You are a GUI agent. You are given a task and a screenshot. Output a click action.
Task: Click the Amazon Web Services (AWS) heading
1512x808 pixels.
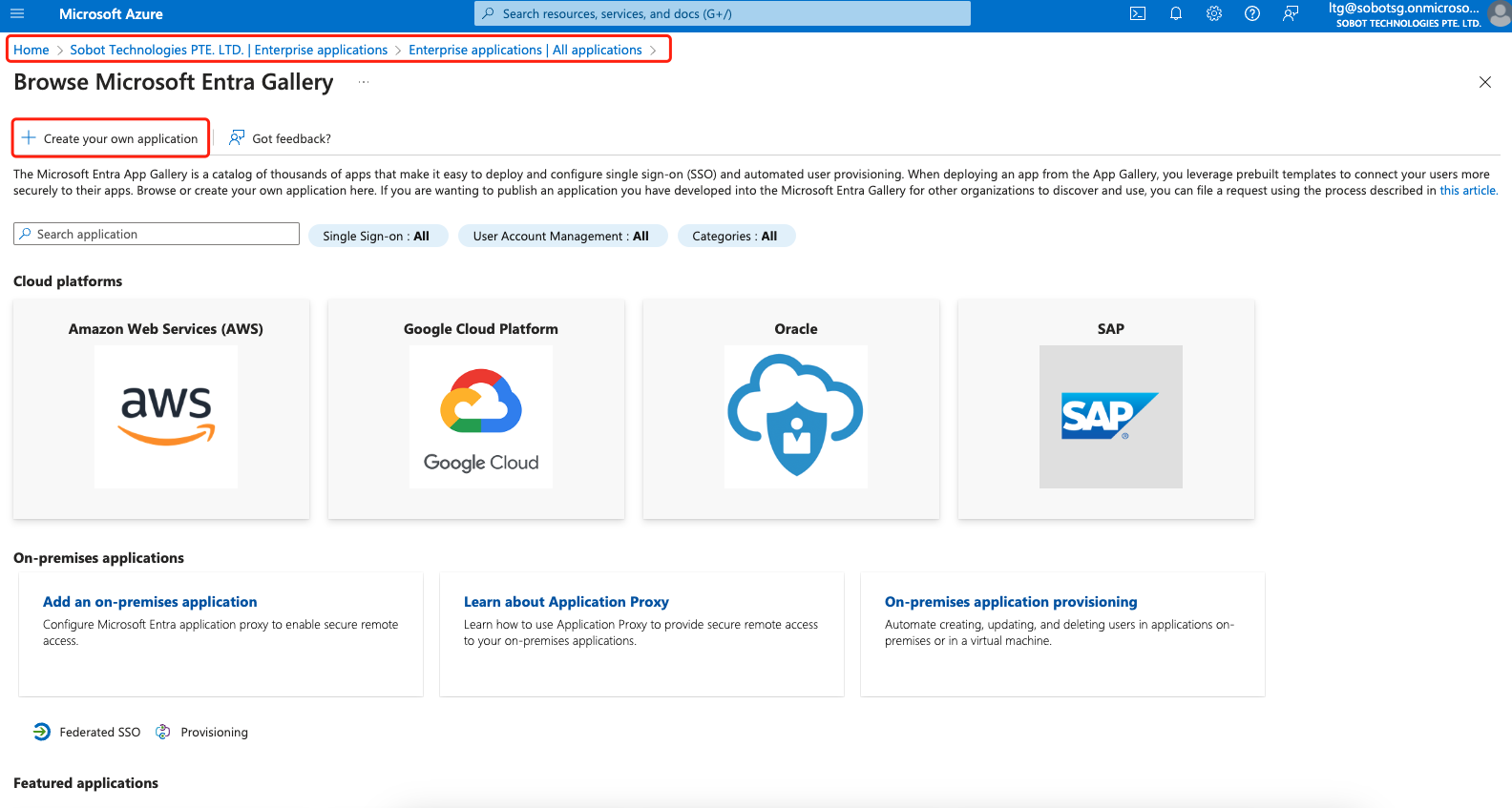pyautogui.click(x=166, y=329)
